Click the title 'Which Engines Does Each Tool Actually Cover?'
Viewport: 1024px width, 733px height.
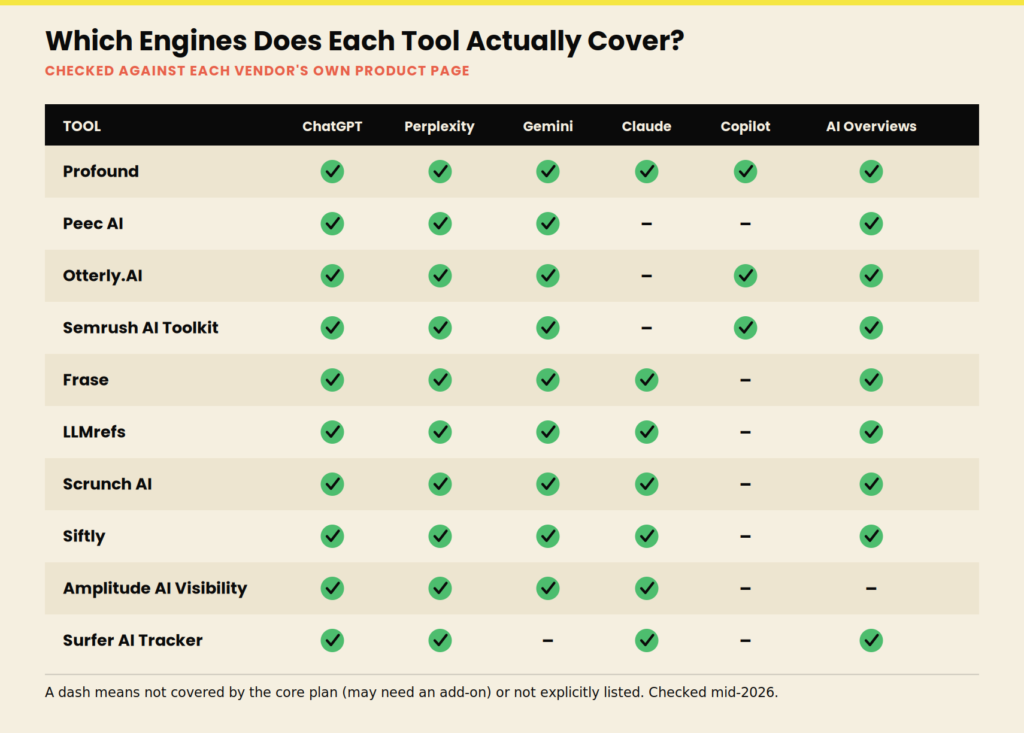(364, 41)
